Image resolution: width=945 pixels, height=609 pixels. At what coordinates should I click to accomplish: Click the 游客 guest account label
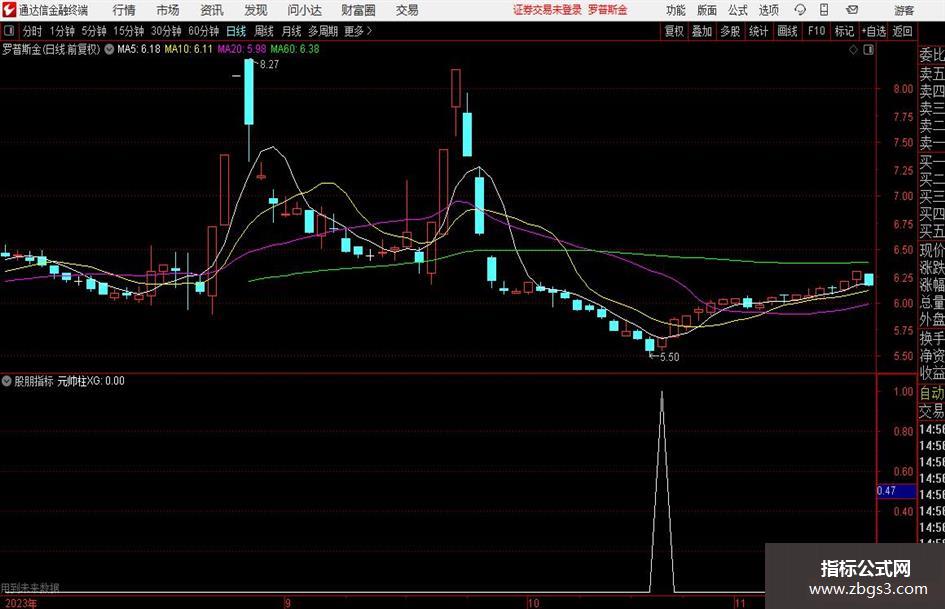[x=904, y=10]
